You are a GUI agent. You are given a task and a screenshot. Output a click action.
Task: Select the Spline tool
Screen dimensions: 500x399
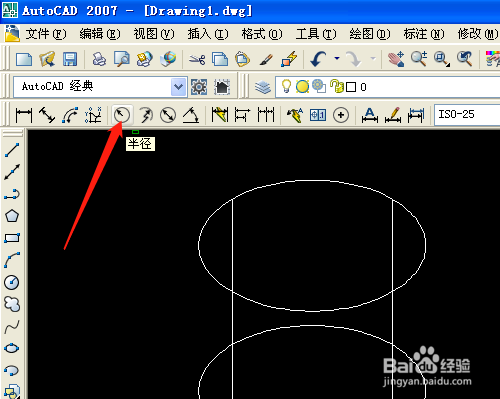(x=12, y=327)
